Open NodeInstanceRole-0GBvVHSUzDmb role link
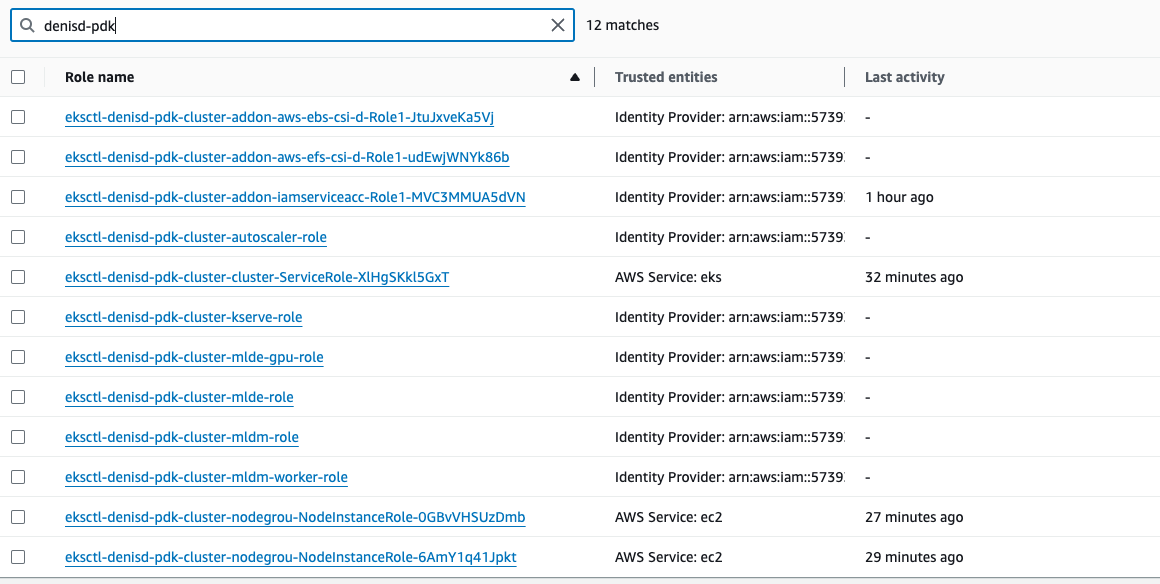This screenshot has height=584, width=1160. click(295, 517)
